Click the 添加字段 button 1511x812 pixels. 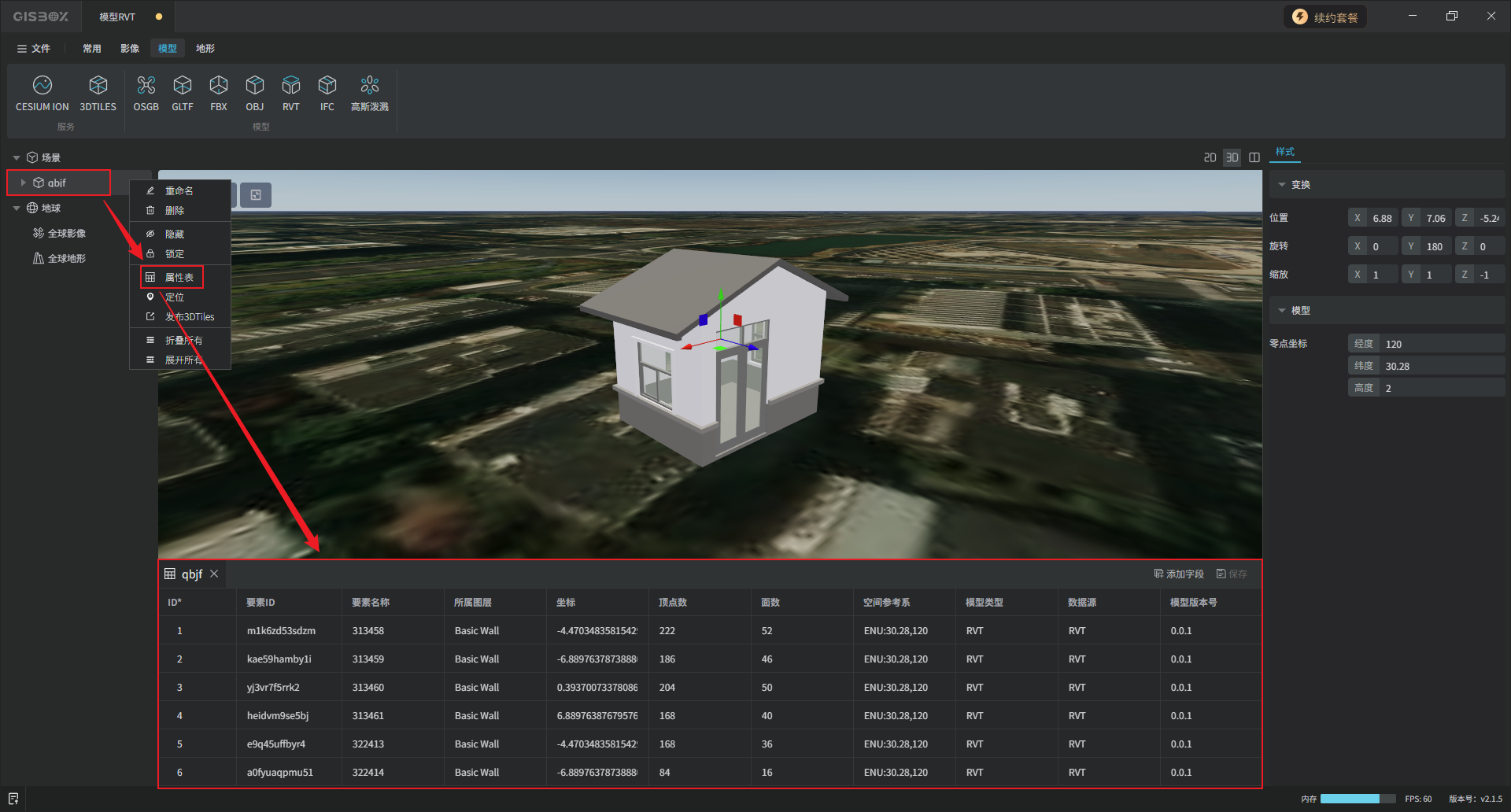pos(1179,574)
